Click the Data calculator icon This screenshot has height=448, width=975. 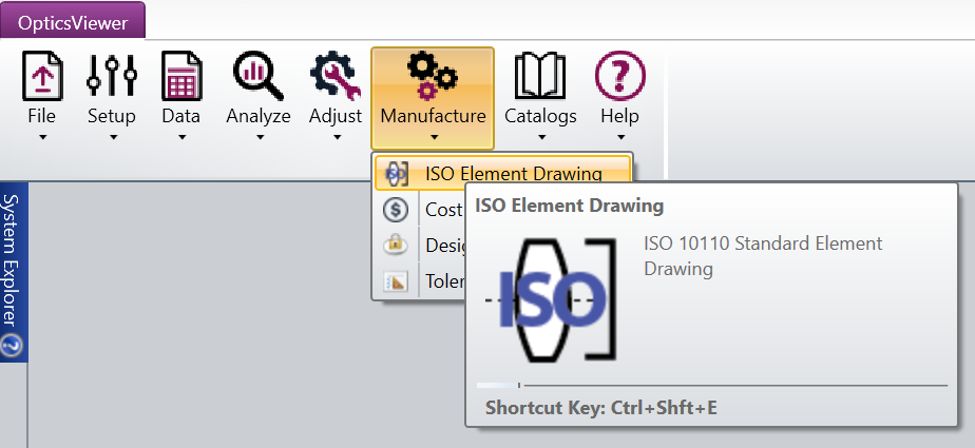pos(181,76)
